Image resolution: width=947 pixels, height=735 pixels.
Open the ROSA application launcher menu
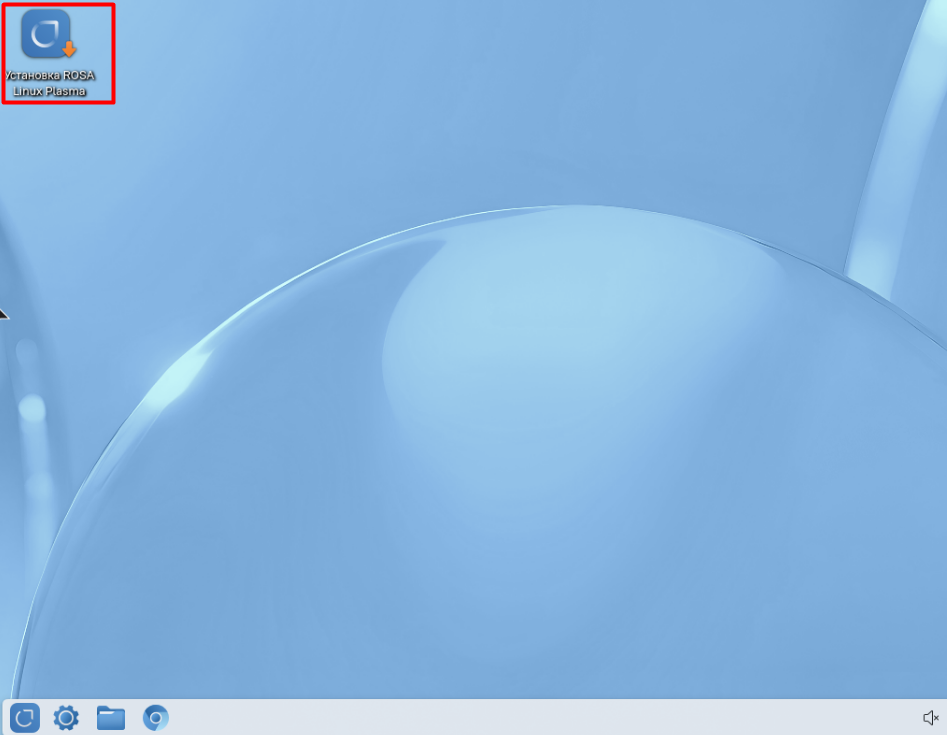click(25, 717)
